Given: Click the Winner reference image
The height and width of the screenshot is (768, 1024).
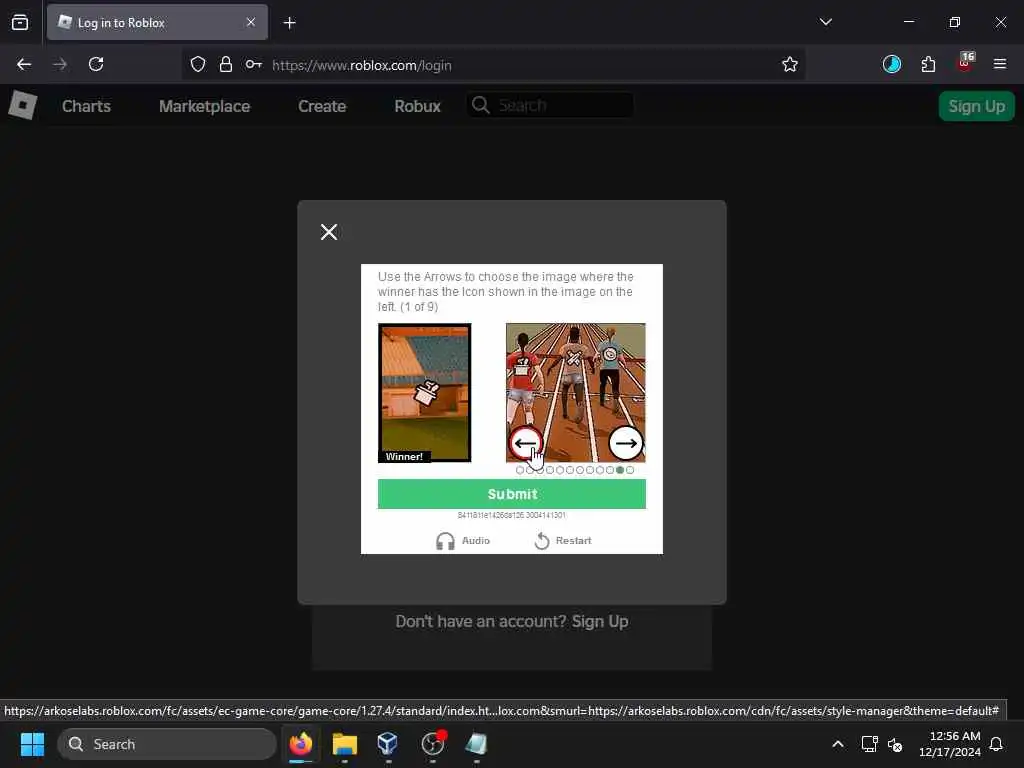Looking at the screenshot, I should tap(424, 392).
